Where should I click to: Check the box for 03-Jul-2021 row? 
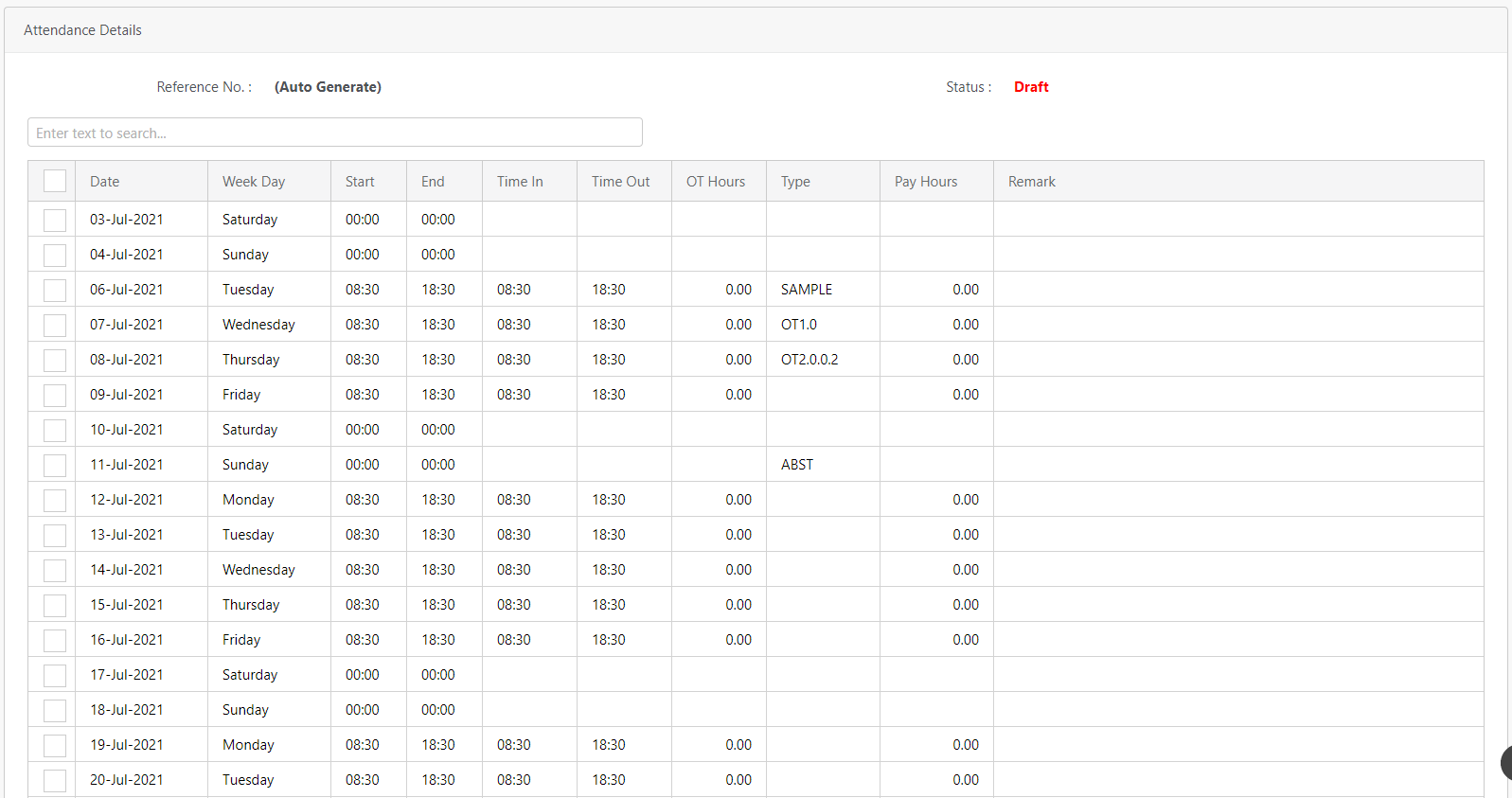coord(55,220)
